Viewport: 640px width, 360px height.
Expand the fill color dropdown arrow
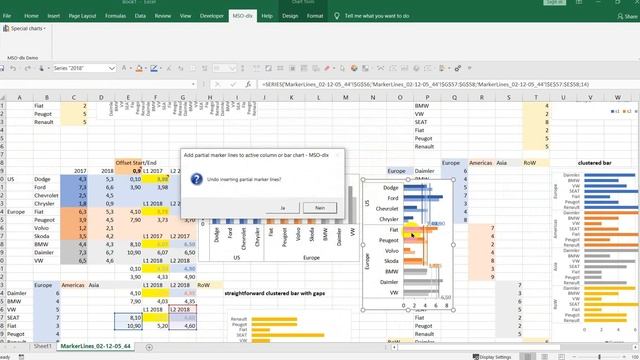145,68
